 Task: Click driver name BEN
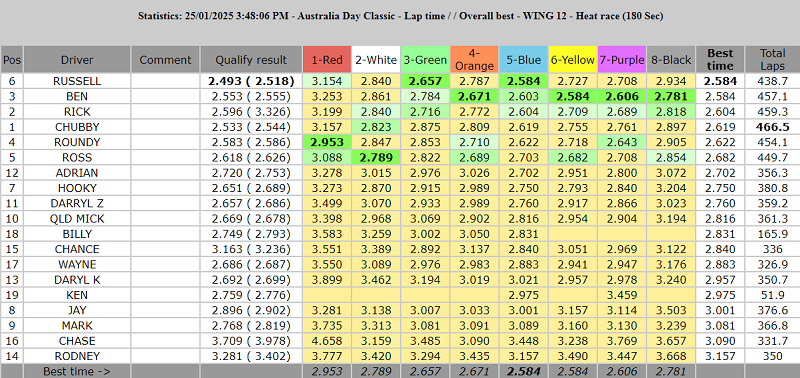[77, 96]
